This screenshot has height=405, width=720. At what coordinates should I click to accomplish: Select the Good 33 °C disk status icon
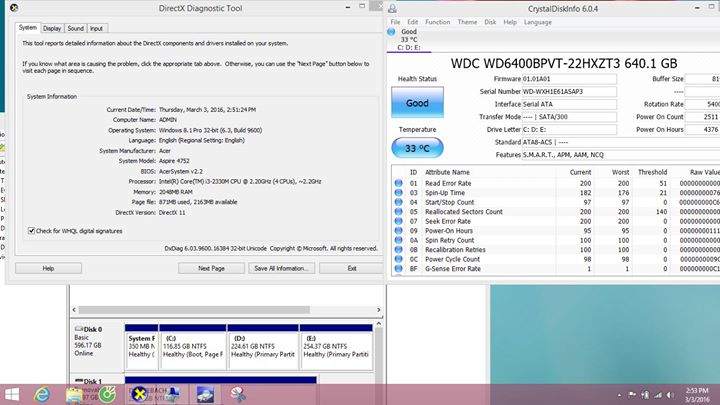(x=391, y=32)
